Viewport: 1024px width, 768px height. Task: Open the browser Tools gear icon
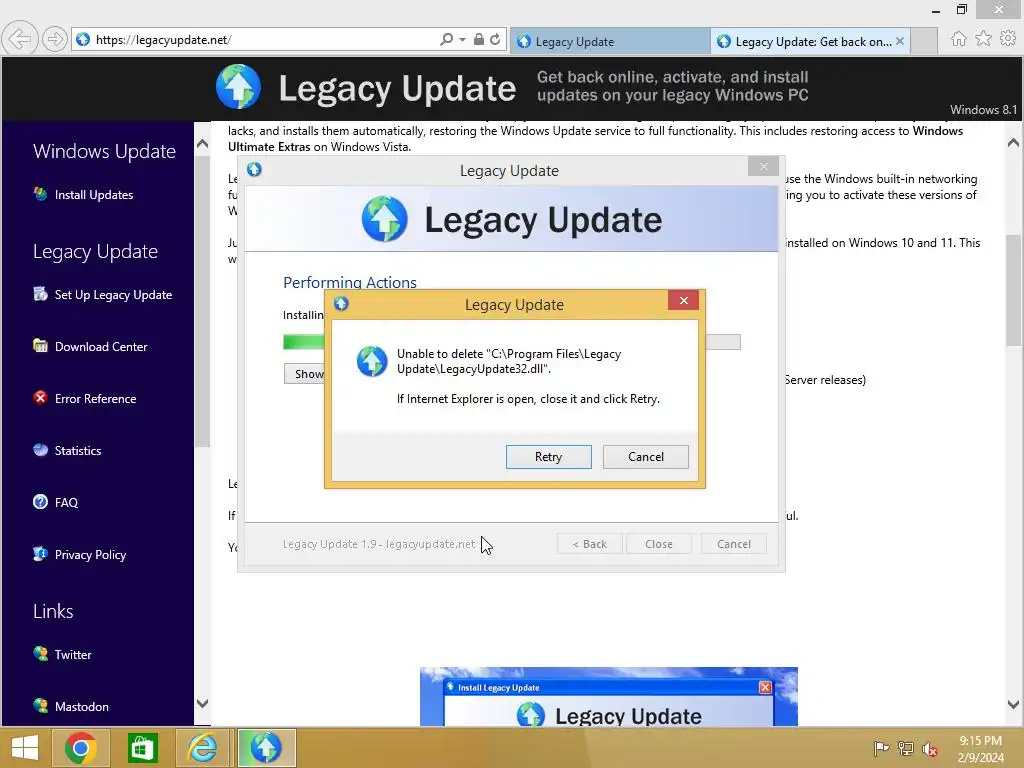(1008, 39)
